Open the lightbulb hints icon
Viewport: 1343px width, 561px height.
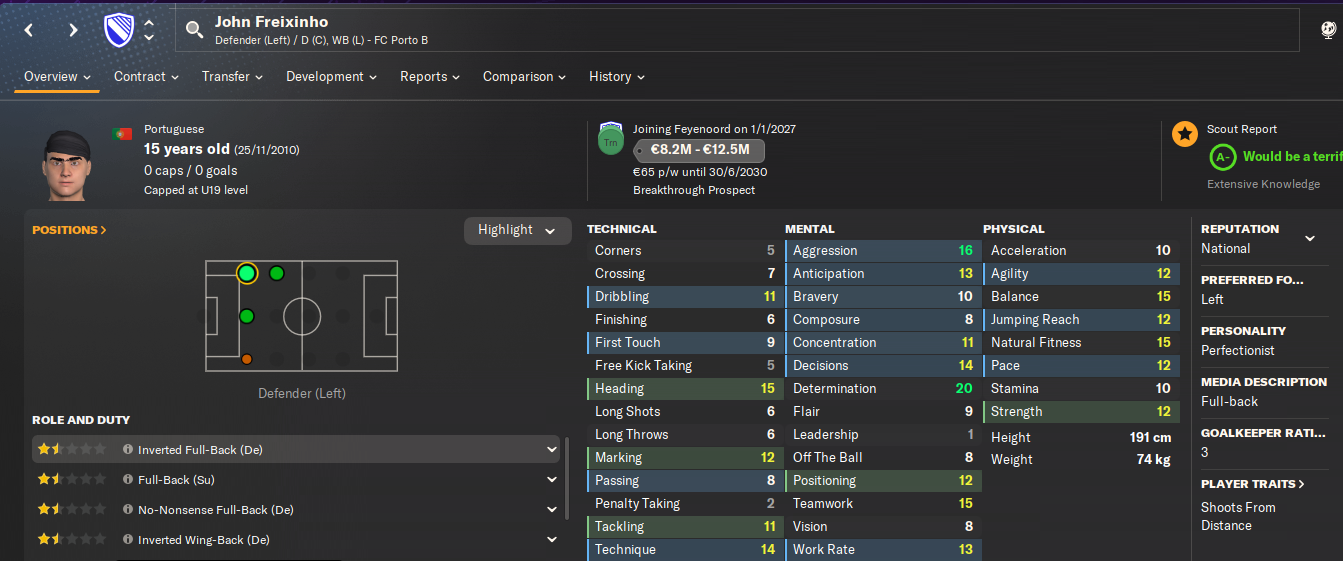[1328, 30]
